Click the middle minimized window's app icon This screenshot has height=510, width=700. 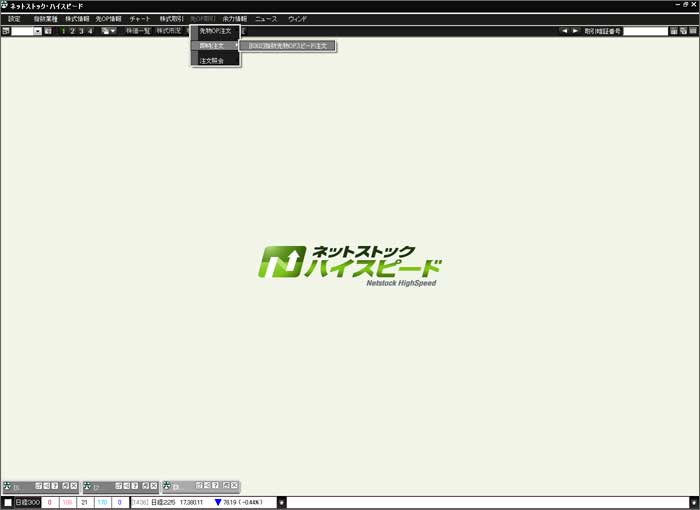pos(87,486)
